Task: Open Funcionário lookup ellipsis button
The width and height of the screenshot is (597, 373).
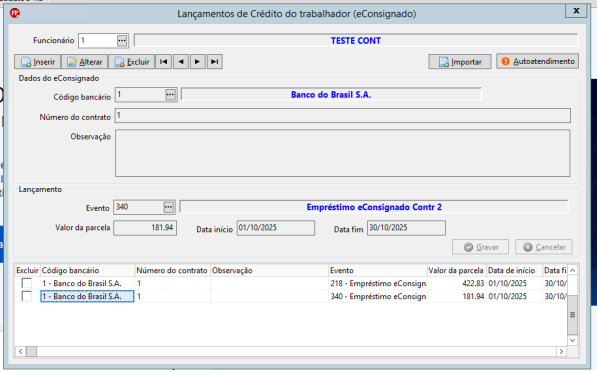Action: pos(122,41)
